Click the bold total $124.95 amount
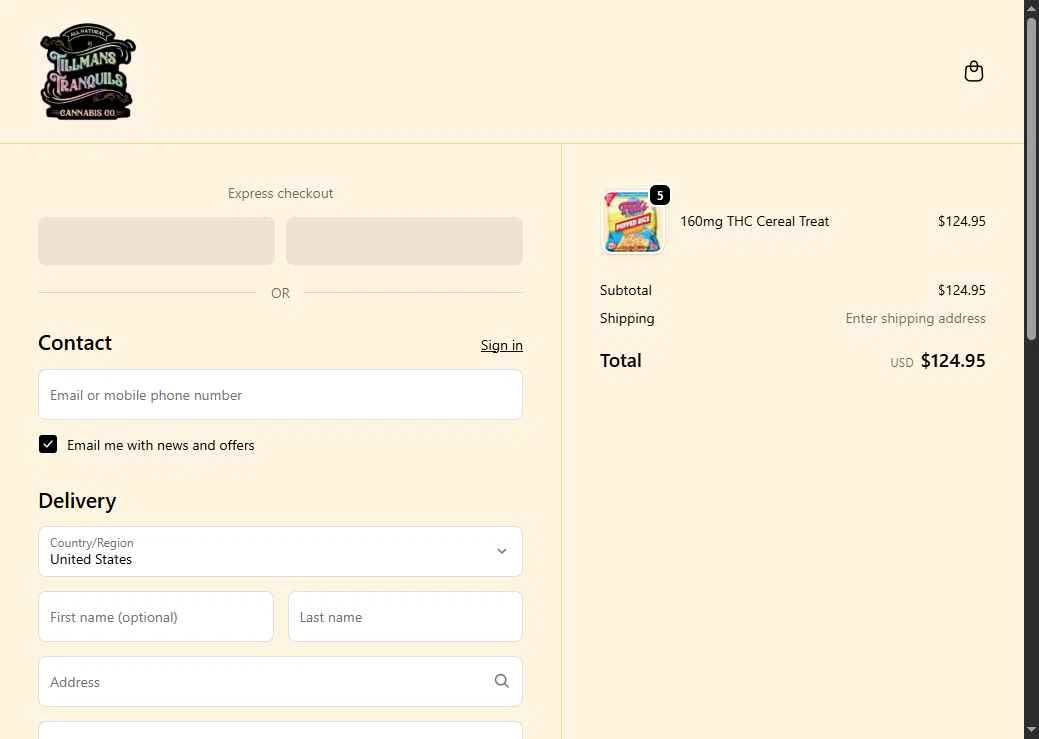The width and height of the screenshot is (1039, 739). pos(953,361)
